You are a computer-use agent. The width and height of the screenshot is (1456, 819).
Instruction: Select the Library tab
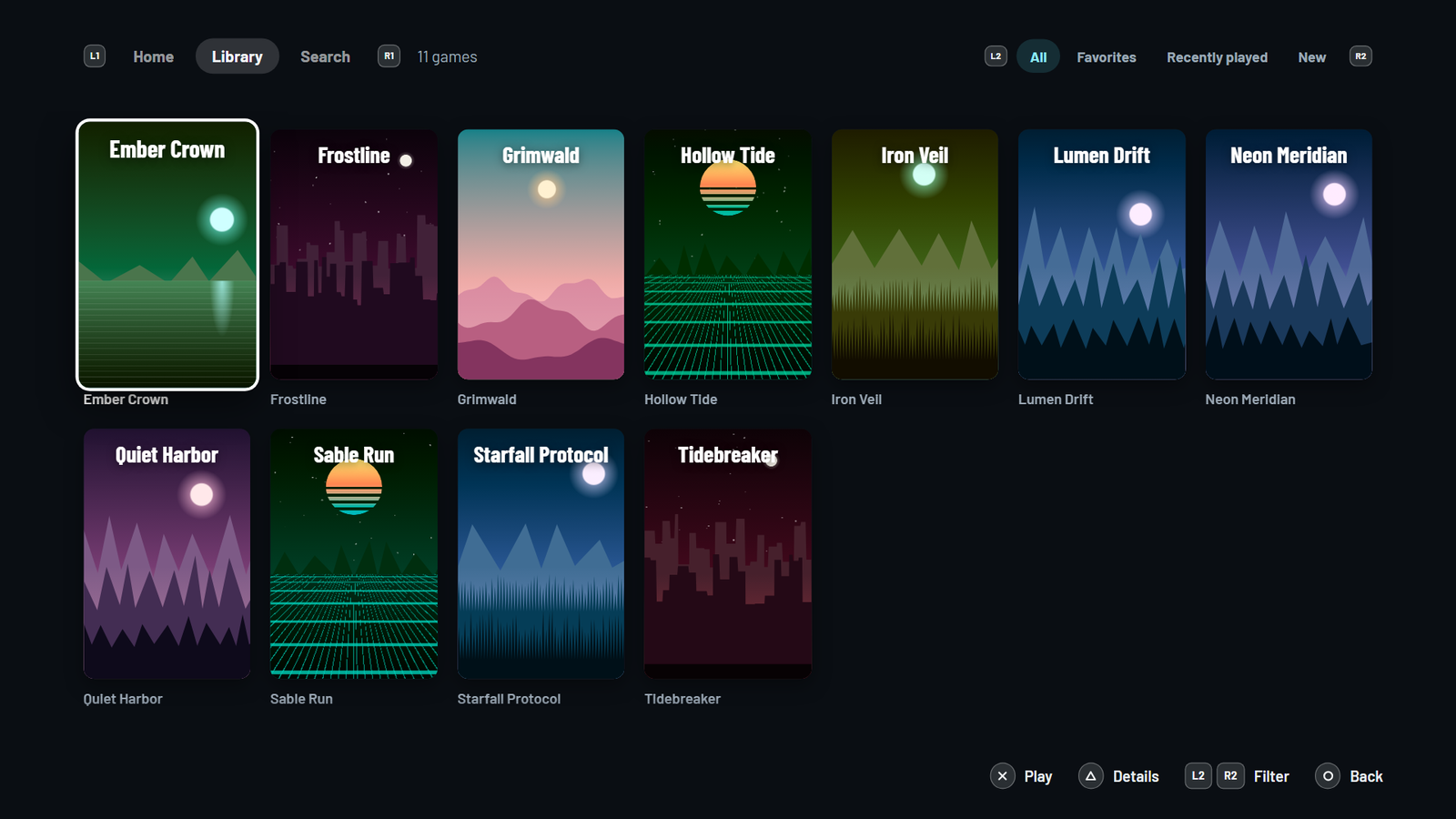(x=237, y=56)
